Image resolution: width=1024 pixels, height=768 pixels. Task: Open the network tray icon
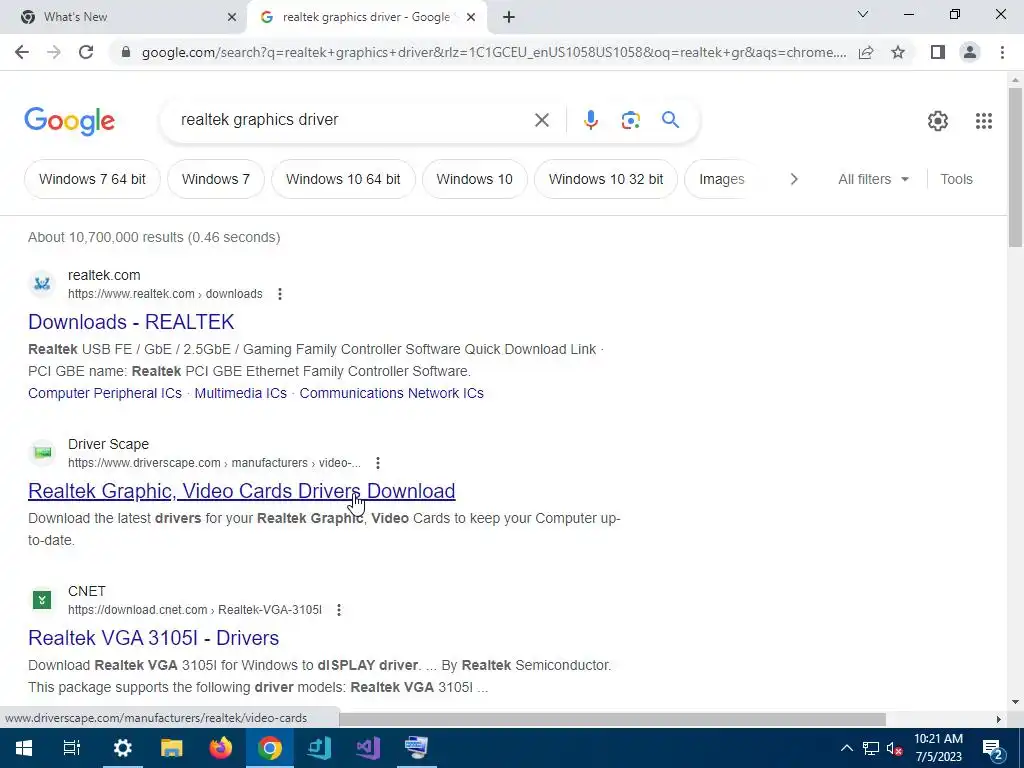coord(871,748)
